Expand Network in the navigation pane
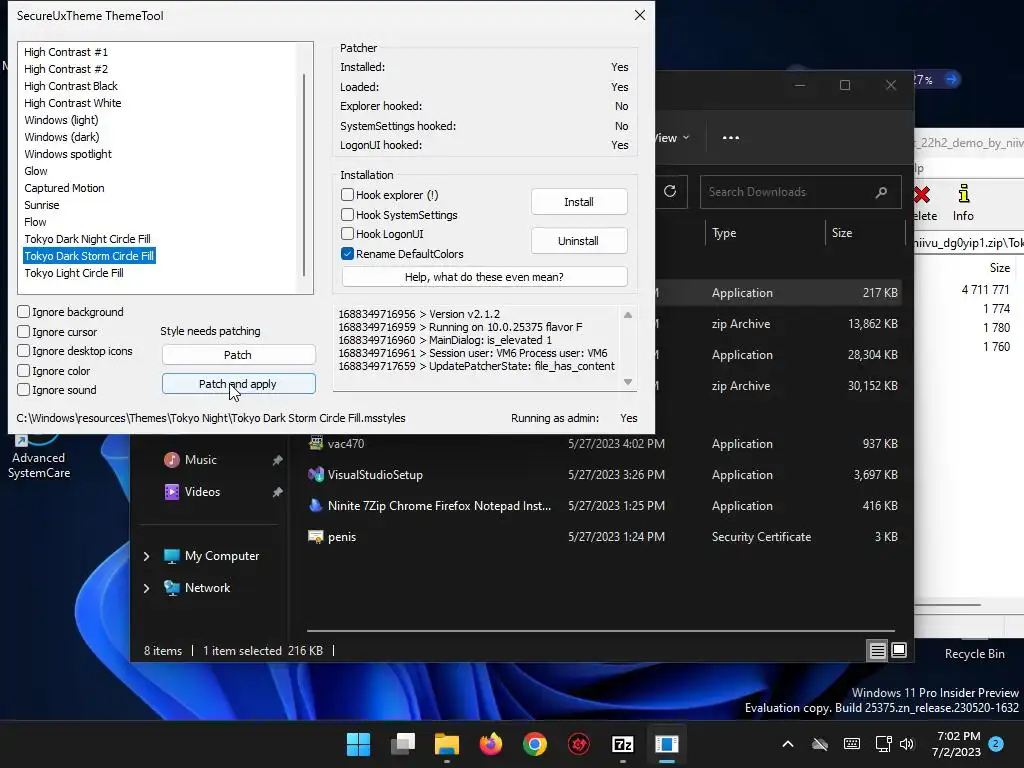Viewport: 1024px width, 768px height. 146,588
